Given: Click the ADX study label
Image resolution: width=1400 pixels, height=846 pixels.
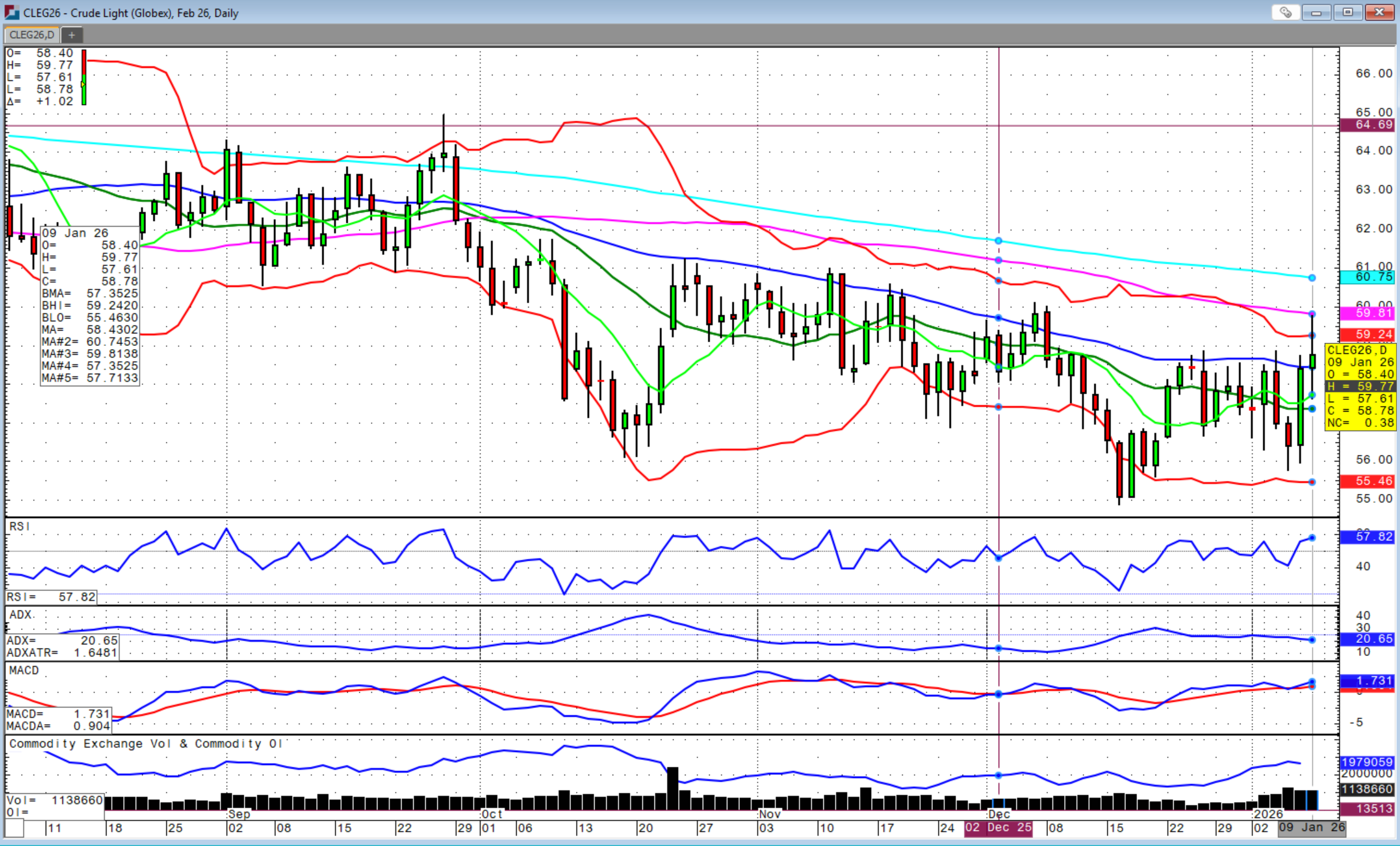Looking at the screenshot, I should tap(21, 615).
